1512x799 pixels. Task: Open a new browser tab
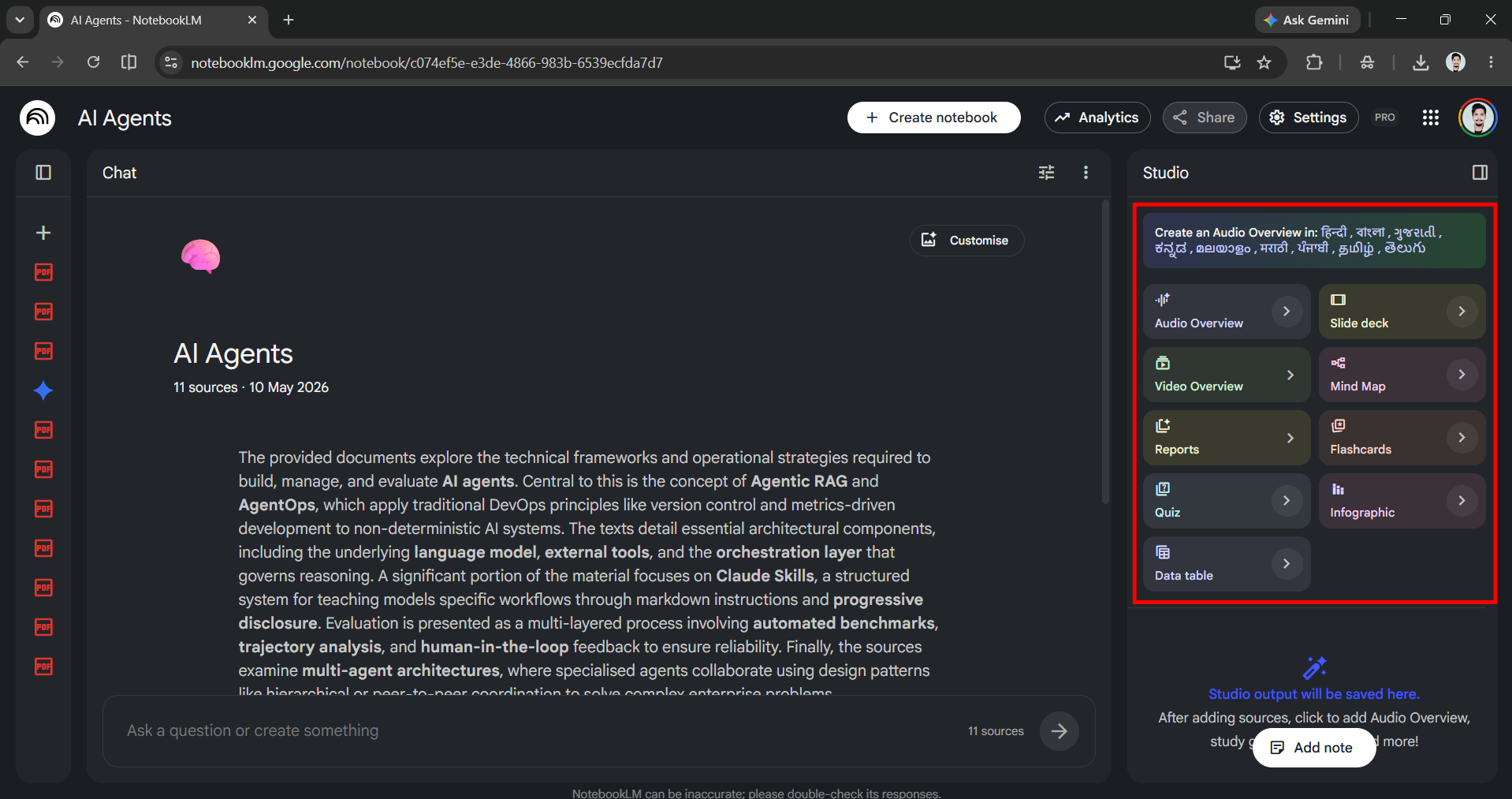(289, 20)
